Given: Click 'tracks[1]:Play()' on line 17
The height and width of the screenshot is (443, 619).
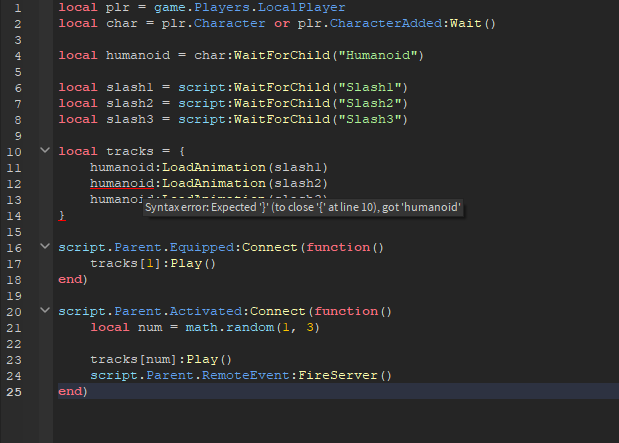Looking at the screenshot, I should click(x=153, y=263).
